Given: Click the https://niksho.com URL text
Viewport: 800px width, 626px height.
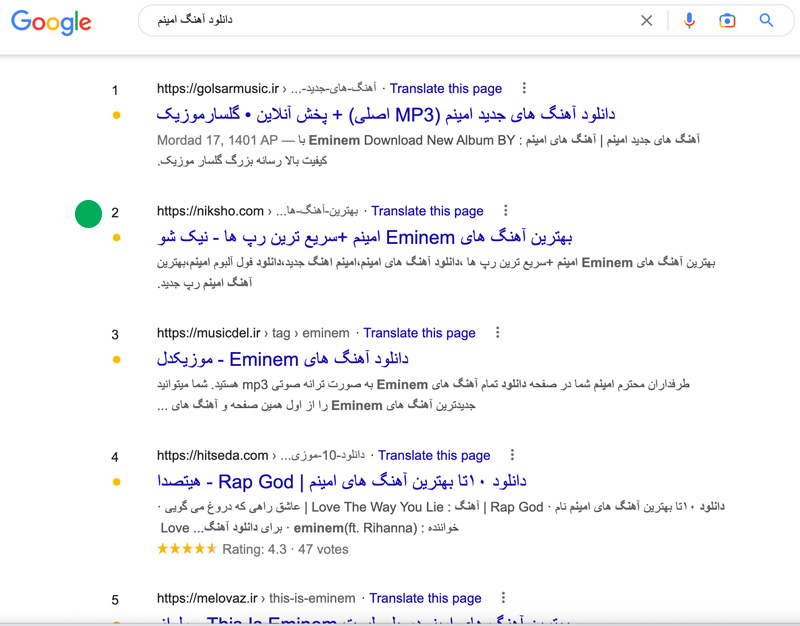Looking at the screenshot, I should click(x=210, y=211).
